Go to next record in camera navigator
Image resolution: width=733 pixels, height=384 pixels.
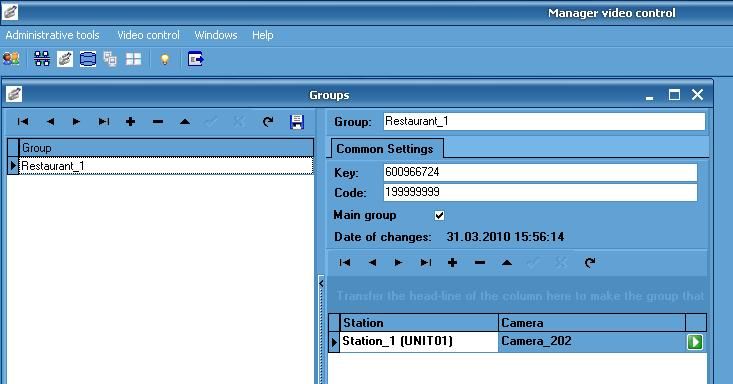[398, 263]
